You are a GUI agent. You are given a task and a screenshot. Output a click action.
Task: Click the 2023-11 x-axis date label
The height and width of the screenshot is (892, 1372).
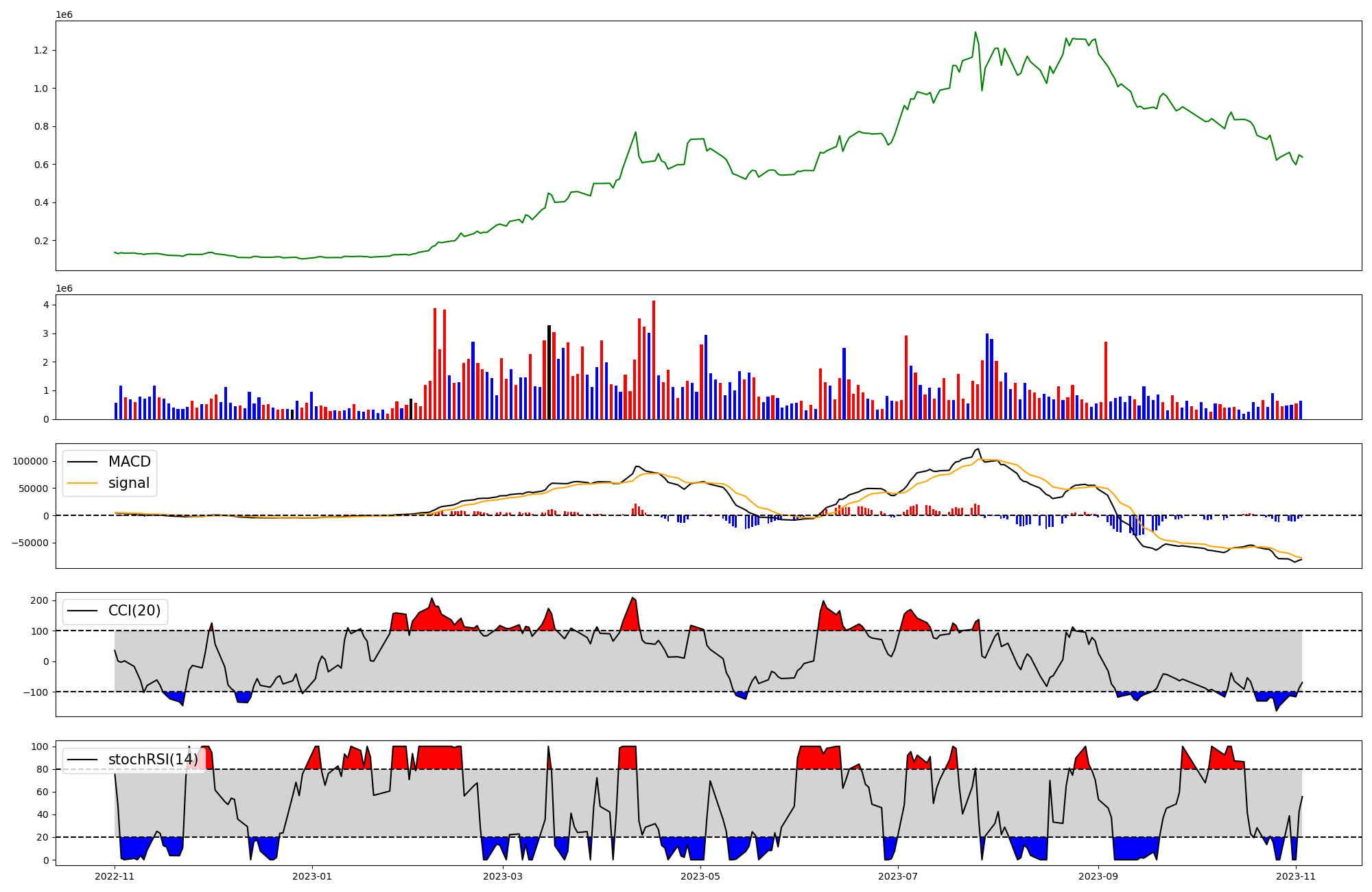(1296, 876)
